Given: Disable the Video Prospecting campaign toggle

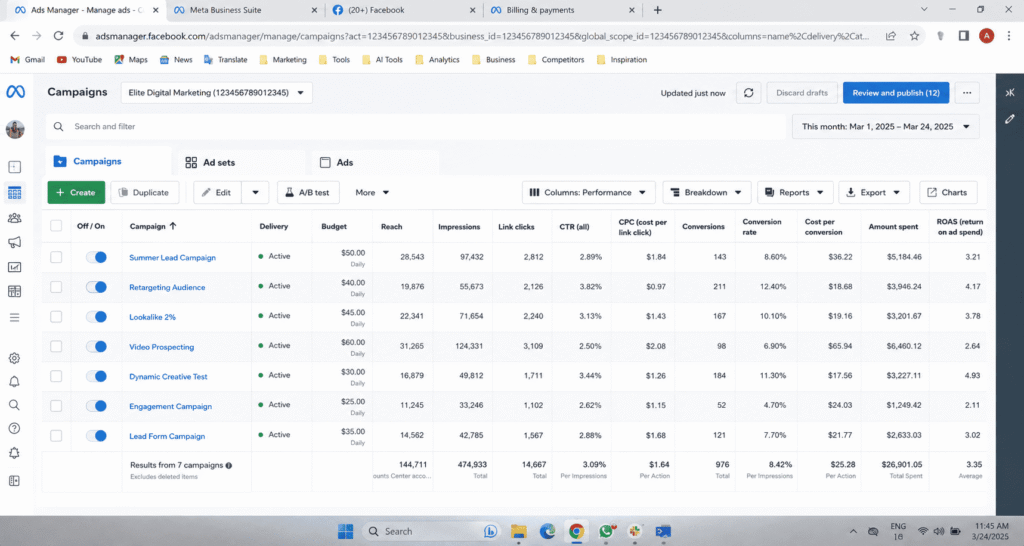Looking at the screenshot, I should pyautogui.click(x=97, y=346).
